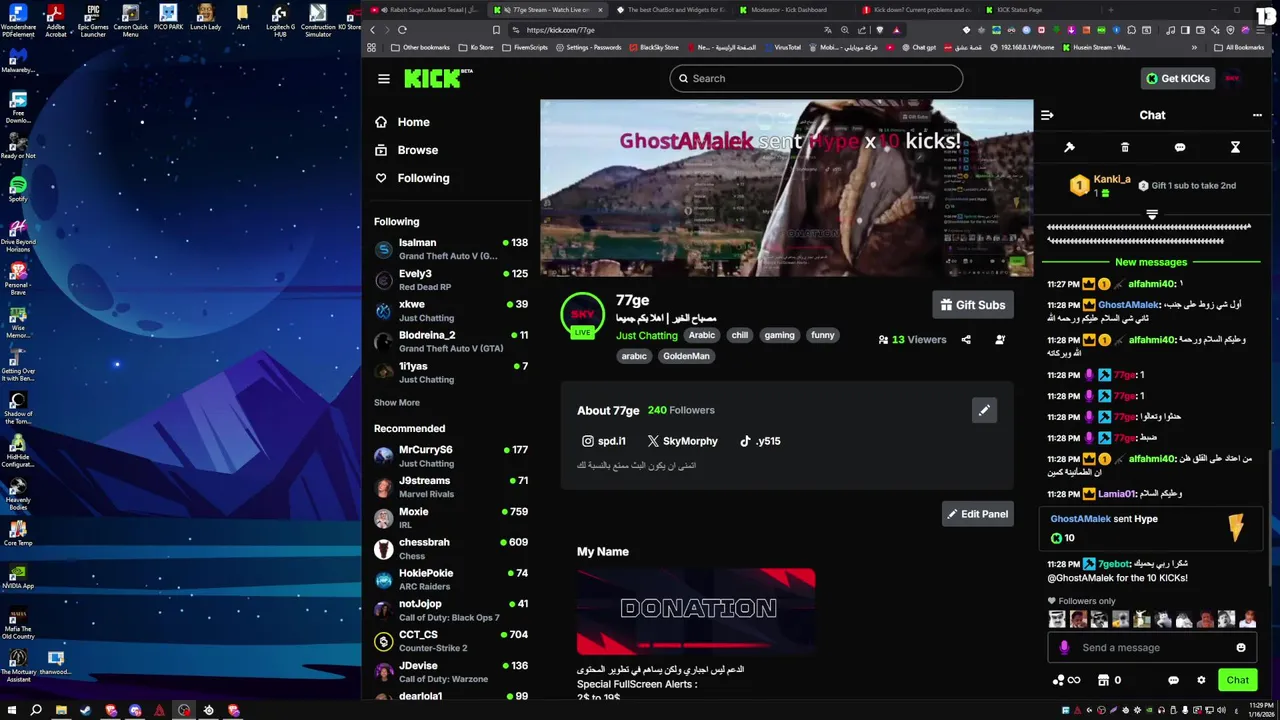Image resolution: width=1280 pixels, height=720 pixels.
Task: Expand the collapsed pinned section in chat
Action: click(1152, 215)
